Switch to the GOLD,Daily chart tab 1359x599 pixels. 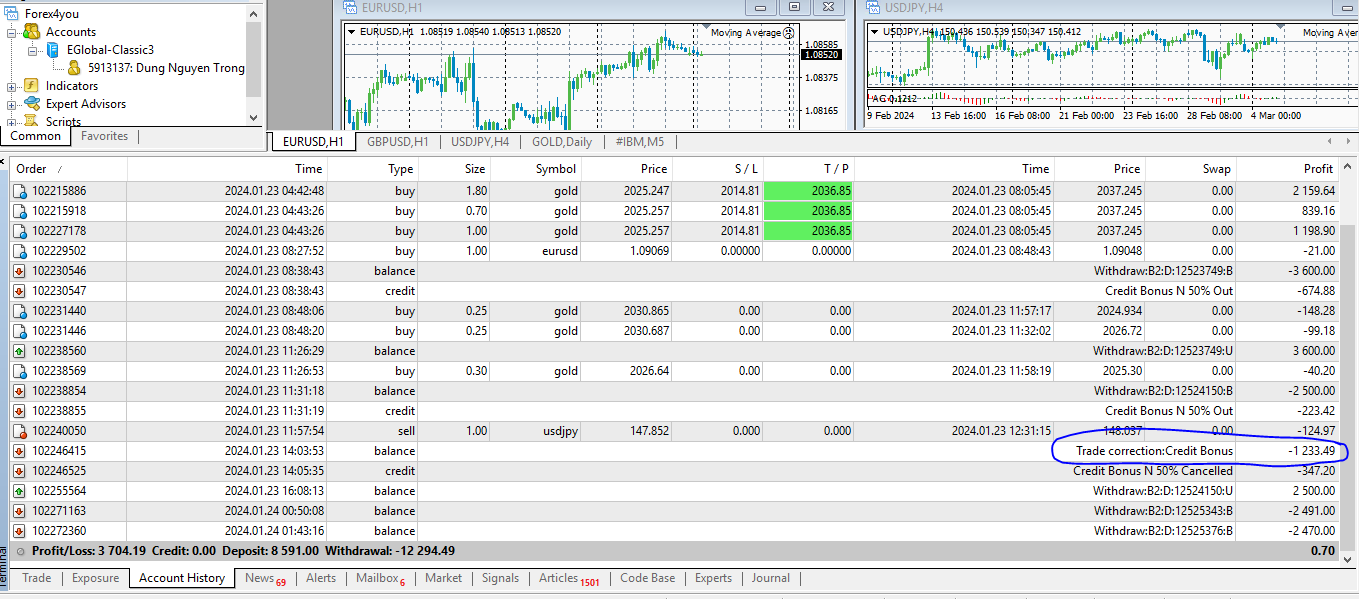click(x=561, y=142)
